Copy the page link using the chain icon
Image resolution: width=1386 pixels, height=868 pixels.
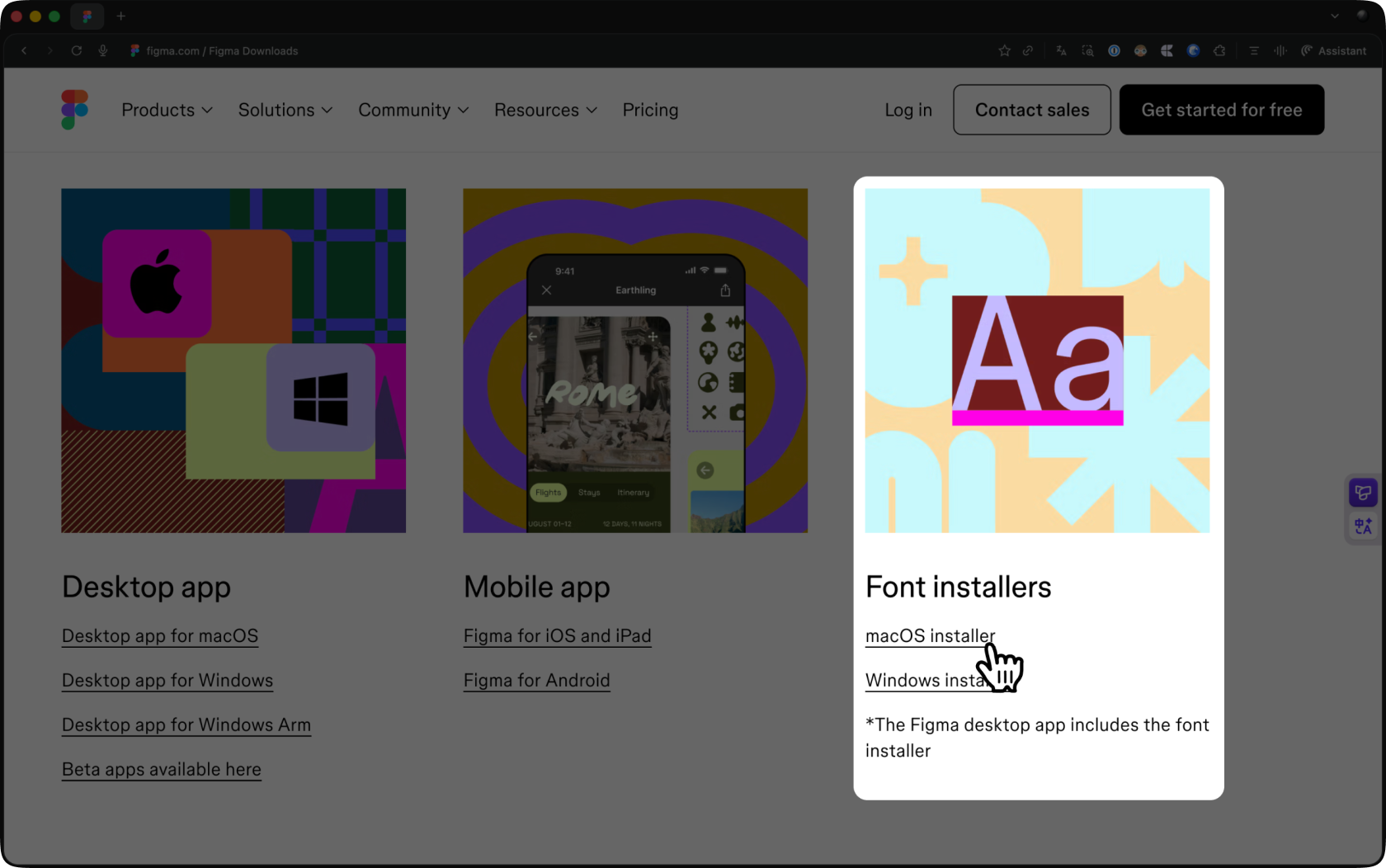[1028, 51]
